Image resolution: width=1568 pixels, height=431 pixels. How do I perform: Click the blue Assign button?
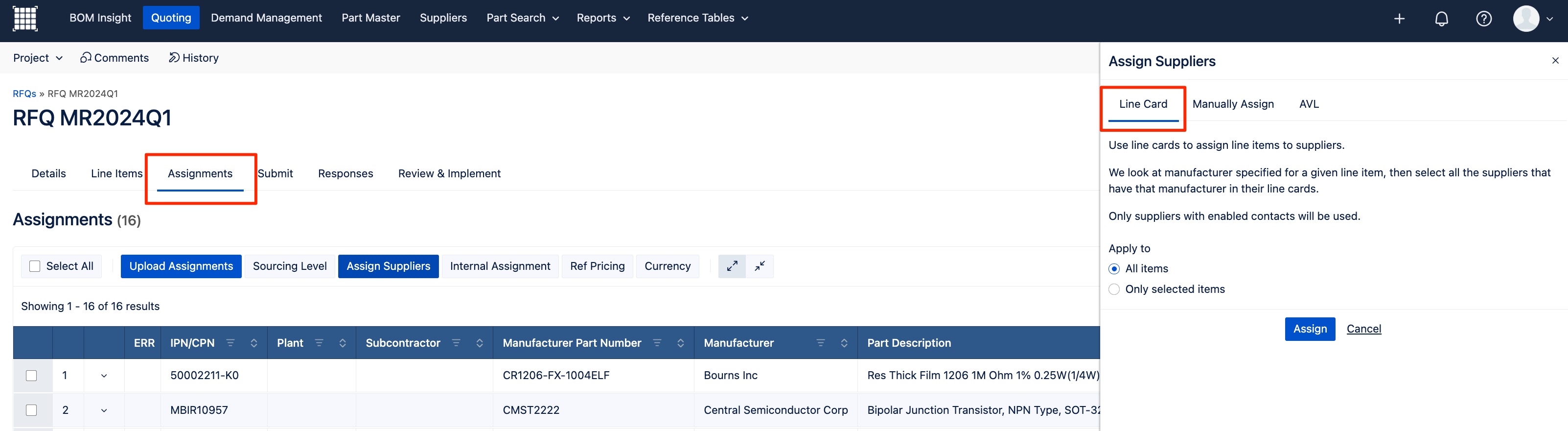[1310, 329]
